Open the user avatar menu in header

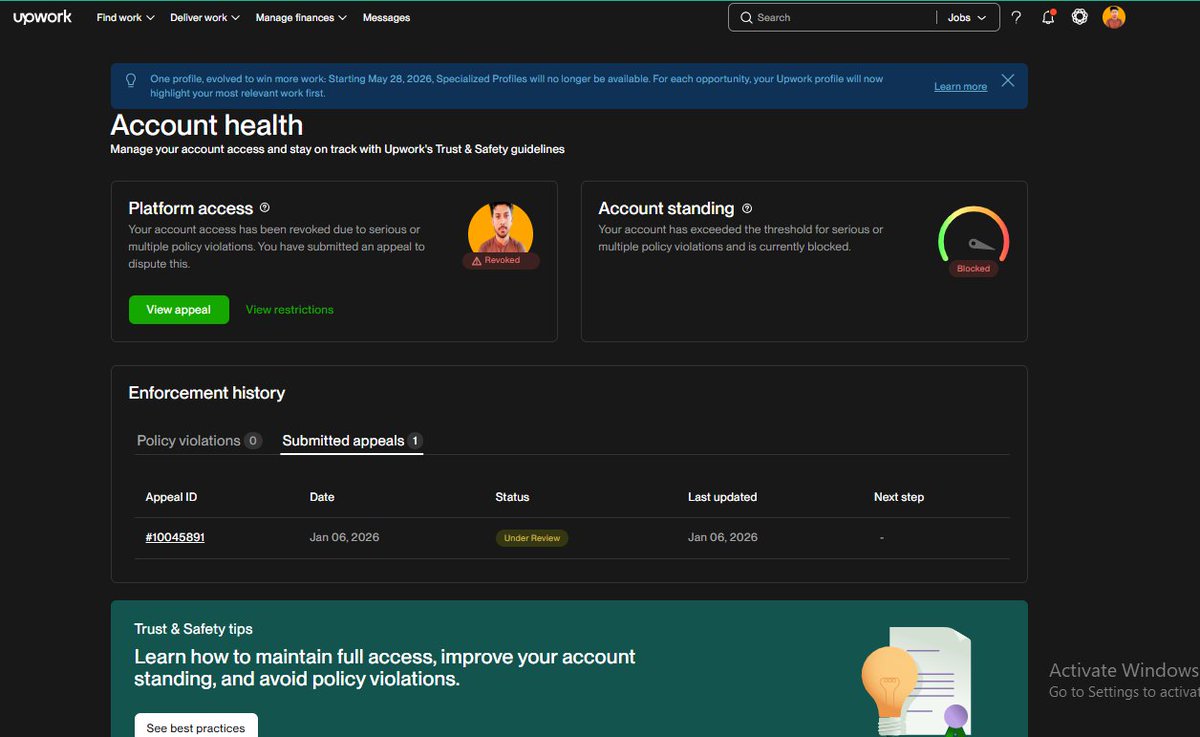tap(1114, 17)
